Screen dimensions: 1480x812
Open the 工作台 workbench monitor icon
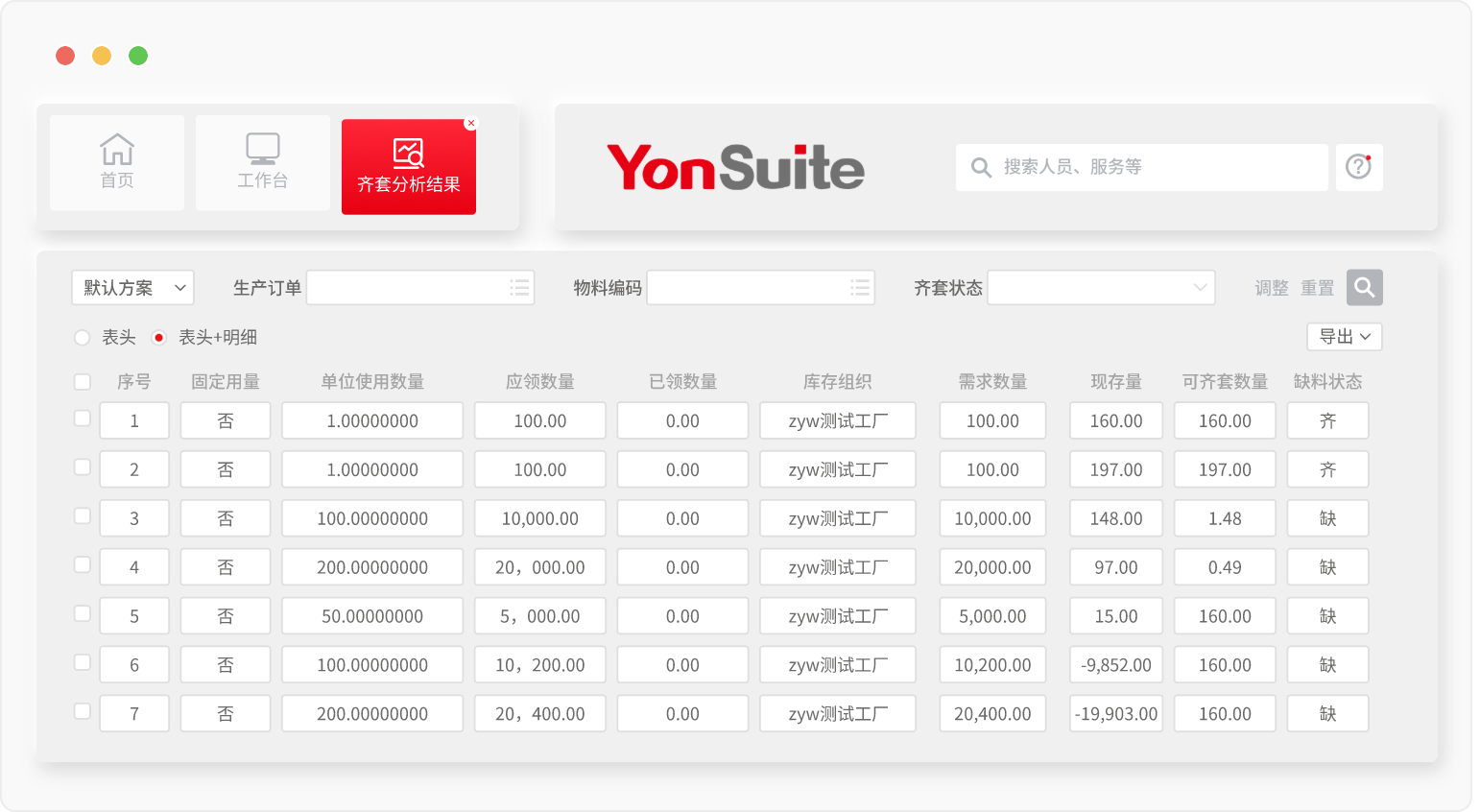pos(262,150)
